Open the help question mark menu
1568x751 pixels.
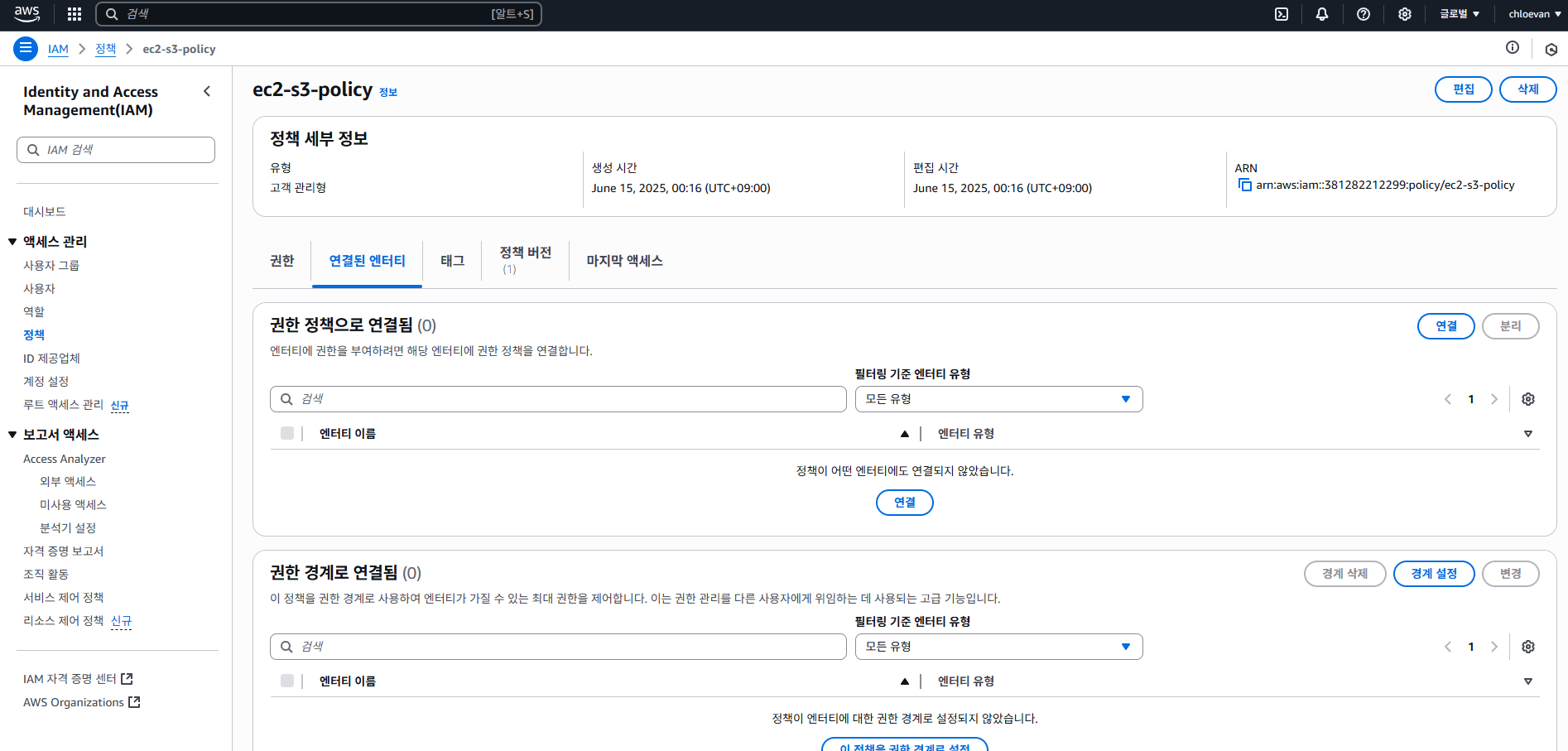click(1364, 14)
